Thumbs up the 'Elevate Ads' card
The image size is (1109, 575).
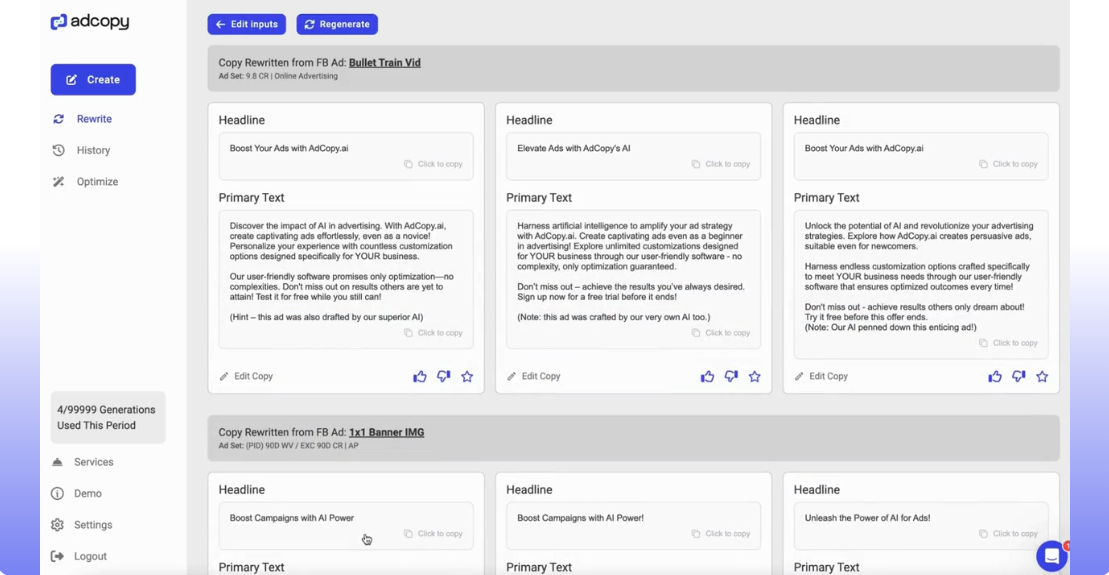click(x=707, y=376)
